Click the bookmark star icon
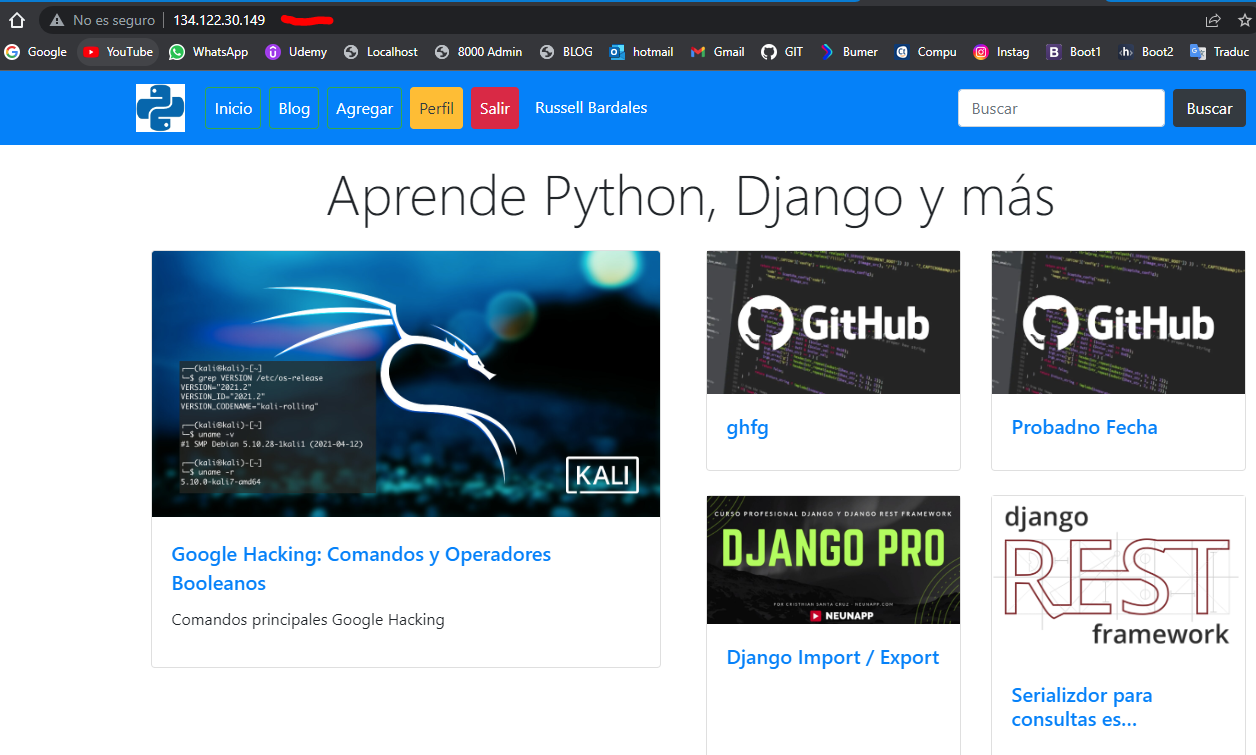Viewport: 1256px width, 755px height. 1244,20
